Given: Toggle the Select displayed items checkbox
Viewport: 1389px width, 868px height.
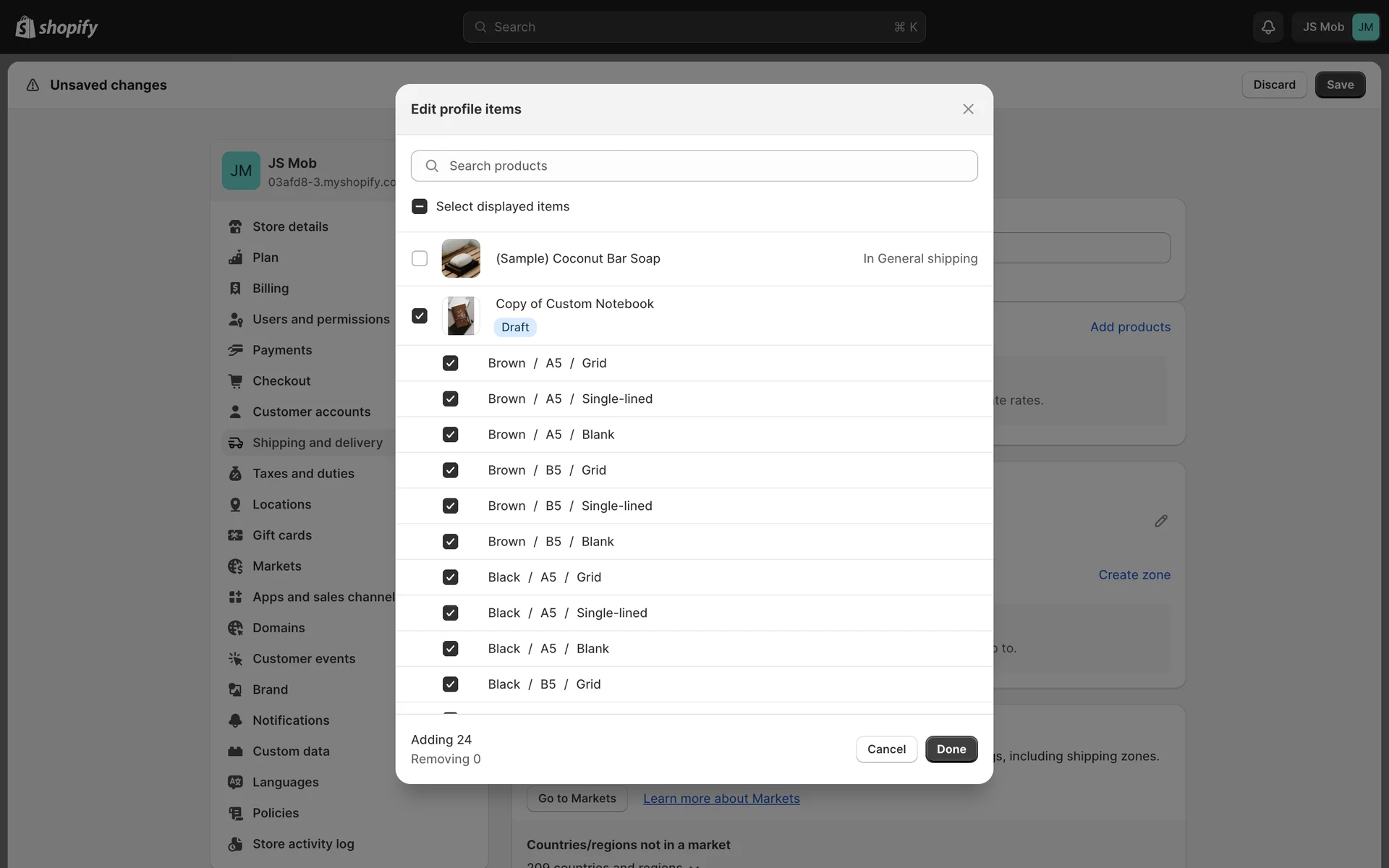Looking at the screenshot, I should [420, 207].
